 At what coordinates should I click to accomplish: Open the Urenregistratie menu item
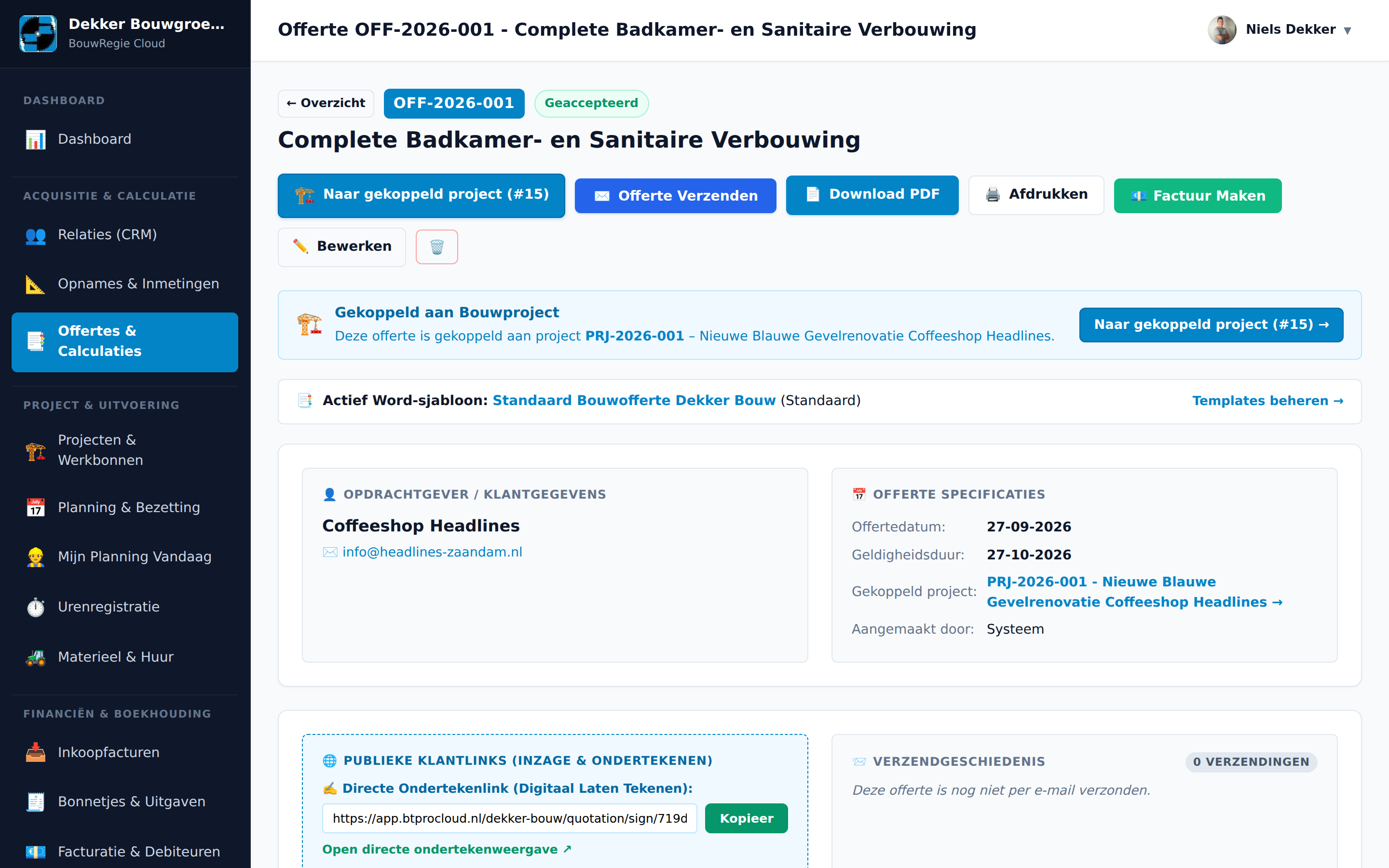click(125, 607)
